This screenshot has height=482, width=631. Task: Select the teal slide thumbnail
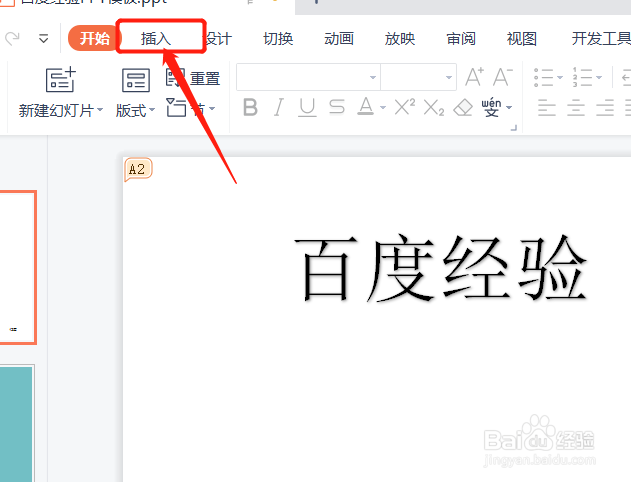(17, 423)
